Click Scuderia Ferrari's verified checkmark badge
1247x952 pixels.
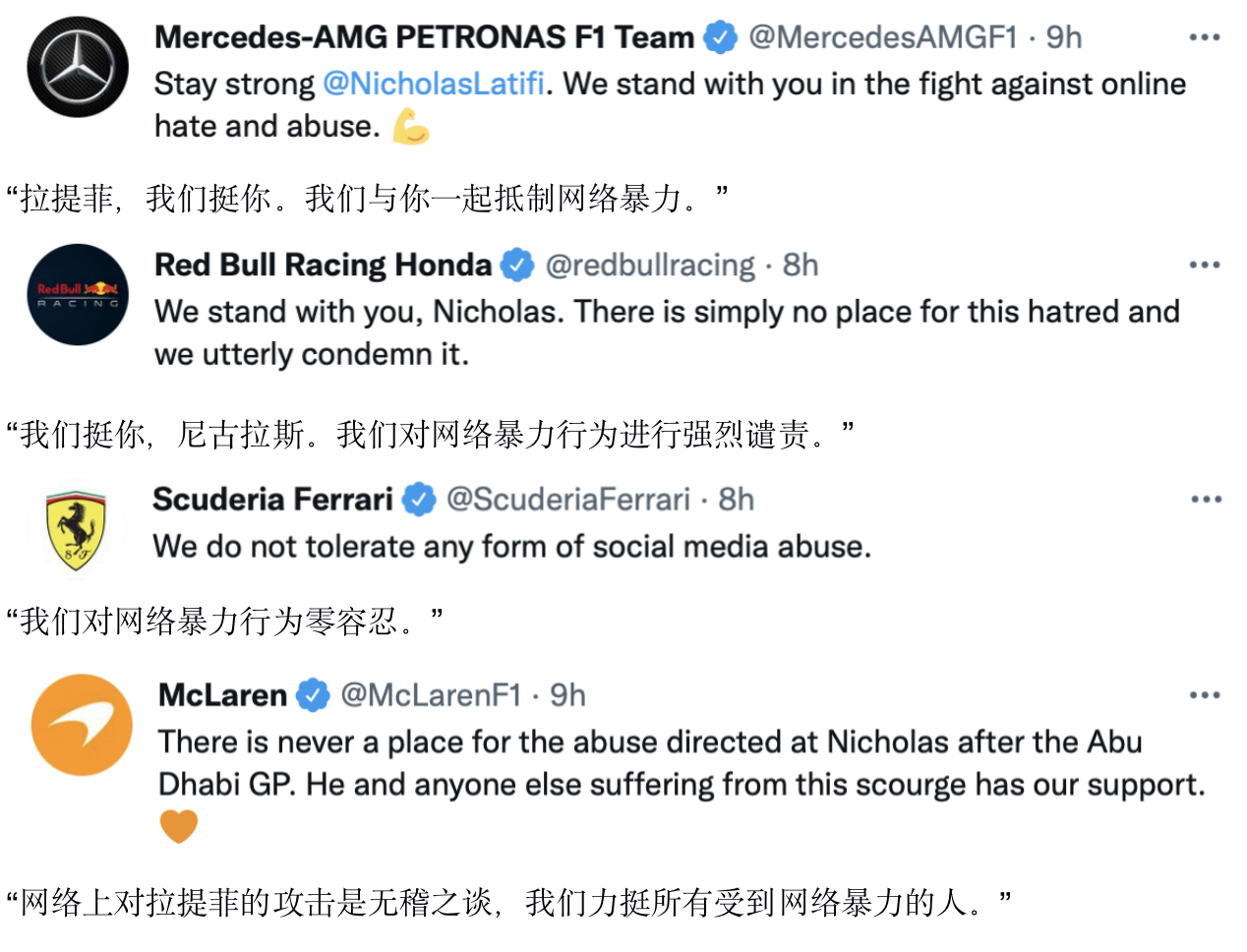pos(419,500)
